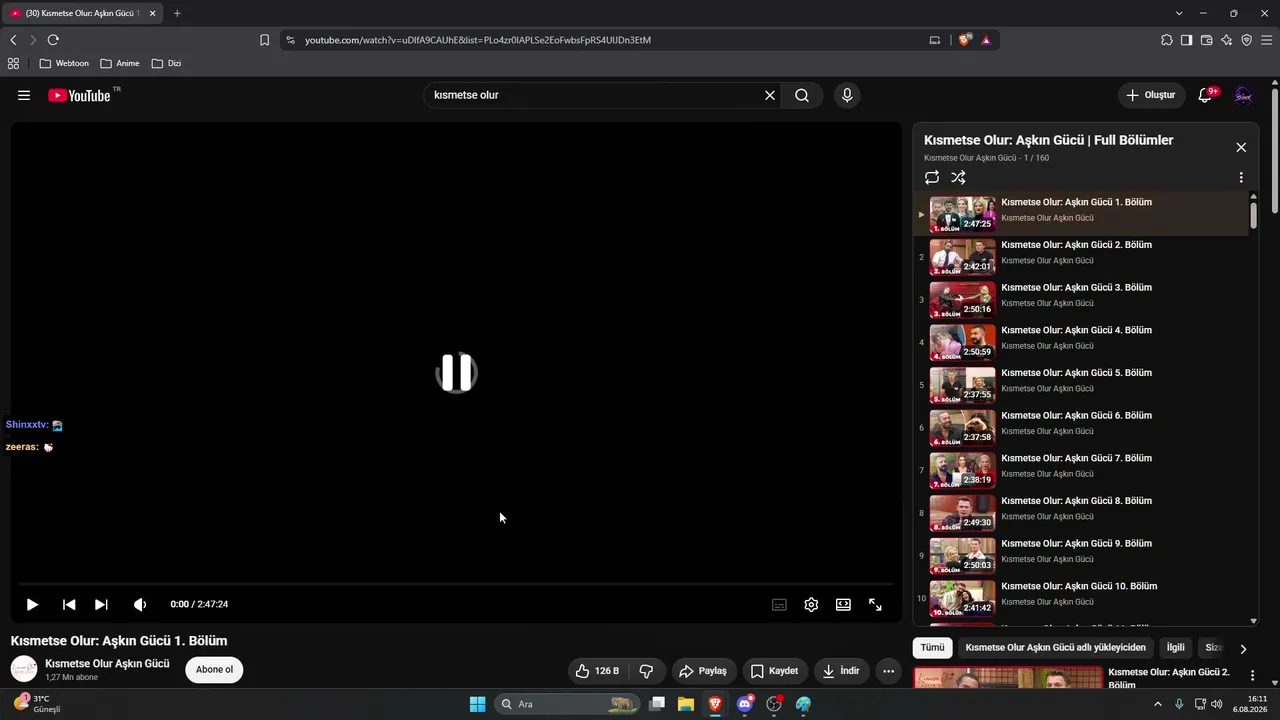Open the tab search dropdown
The width and height of the screenshot is (1280, 720).
click(x=1179, y=13)
